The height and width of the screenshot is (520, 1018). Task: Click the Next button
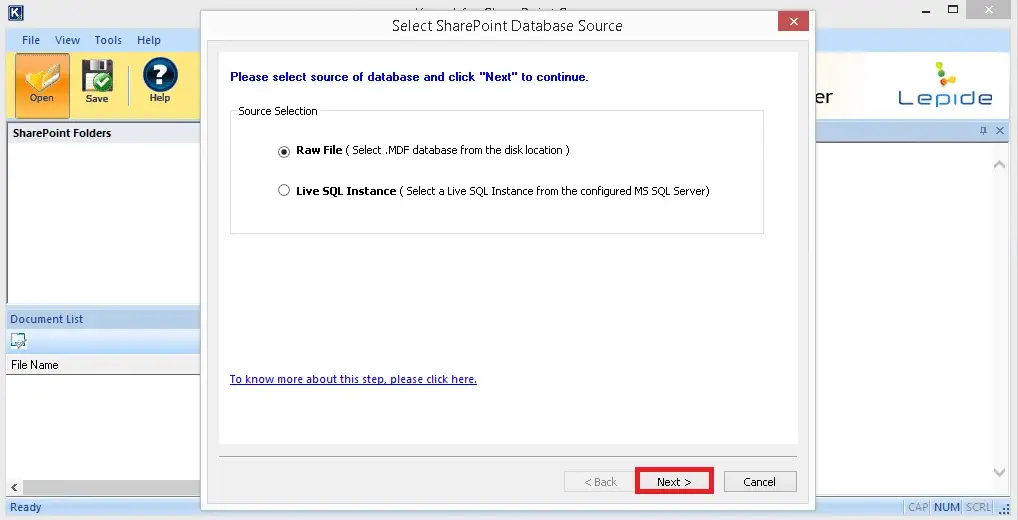674,482
